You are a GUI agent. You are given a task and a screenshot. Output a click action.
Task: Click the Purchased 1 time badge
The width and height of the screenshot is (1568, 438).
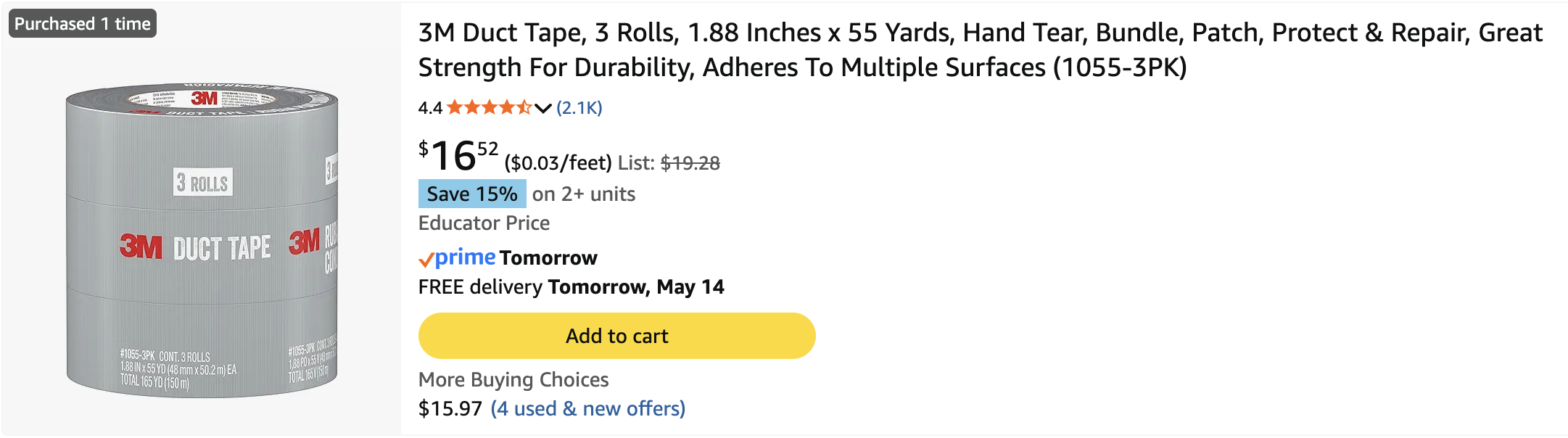pos(83,24)
